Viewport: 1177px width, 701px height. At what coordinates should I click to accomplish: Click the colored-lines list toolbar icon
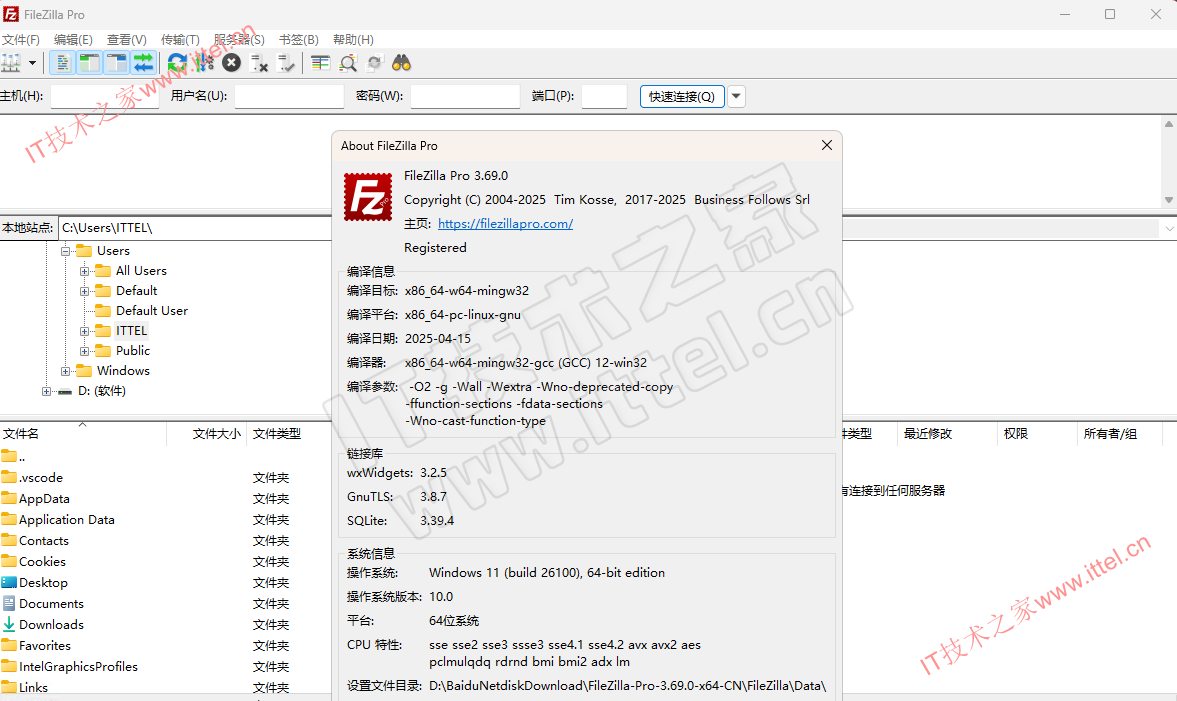(321, 63)
